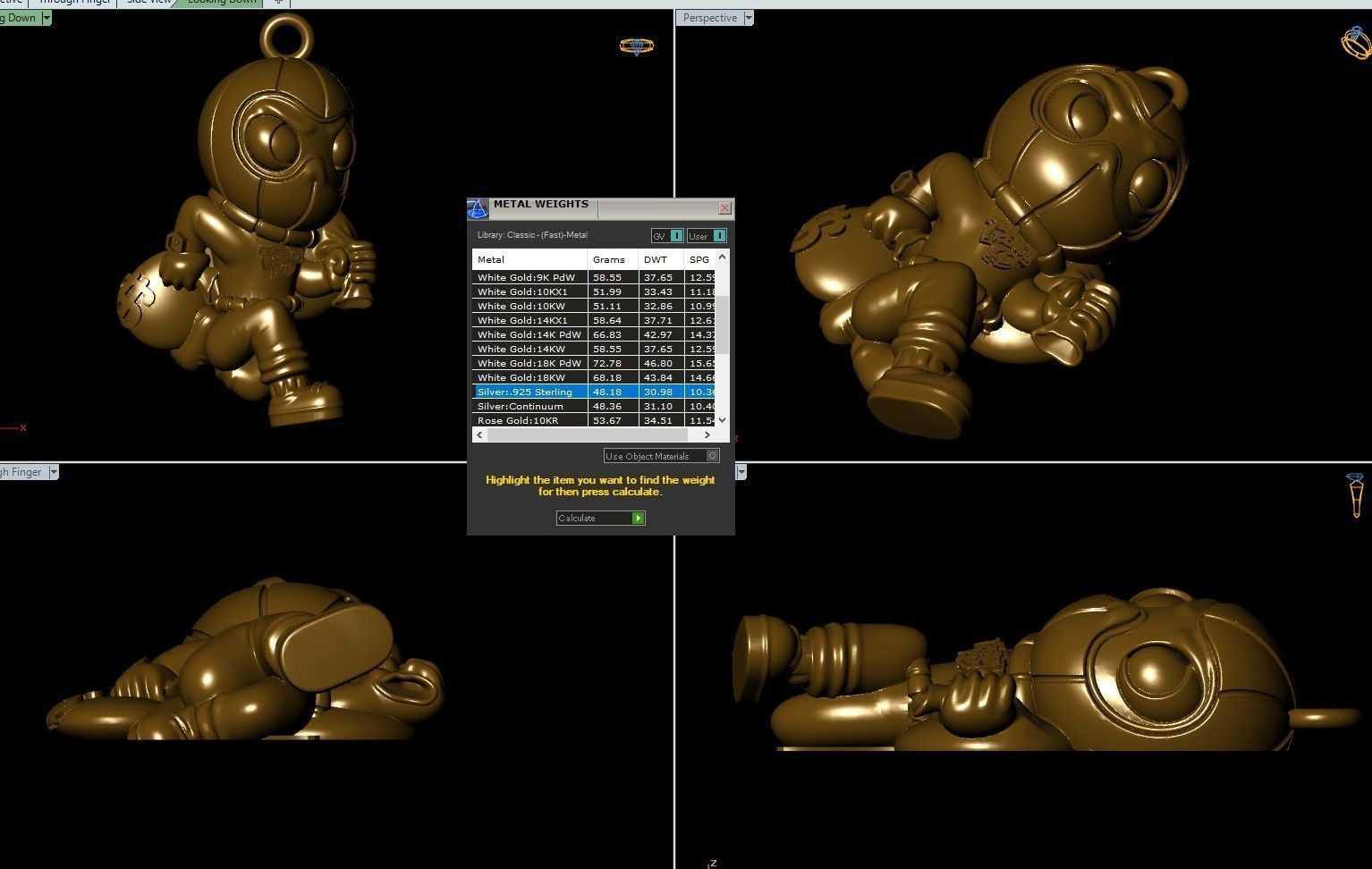Select the White Gold:14KX1 row

594,320
